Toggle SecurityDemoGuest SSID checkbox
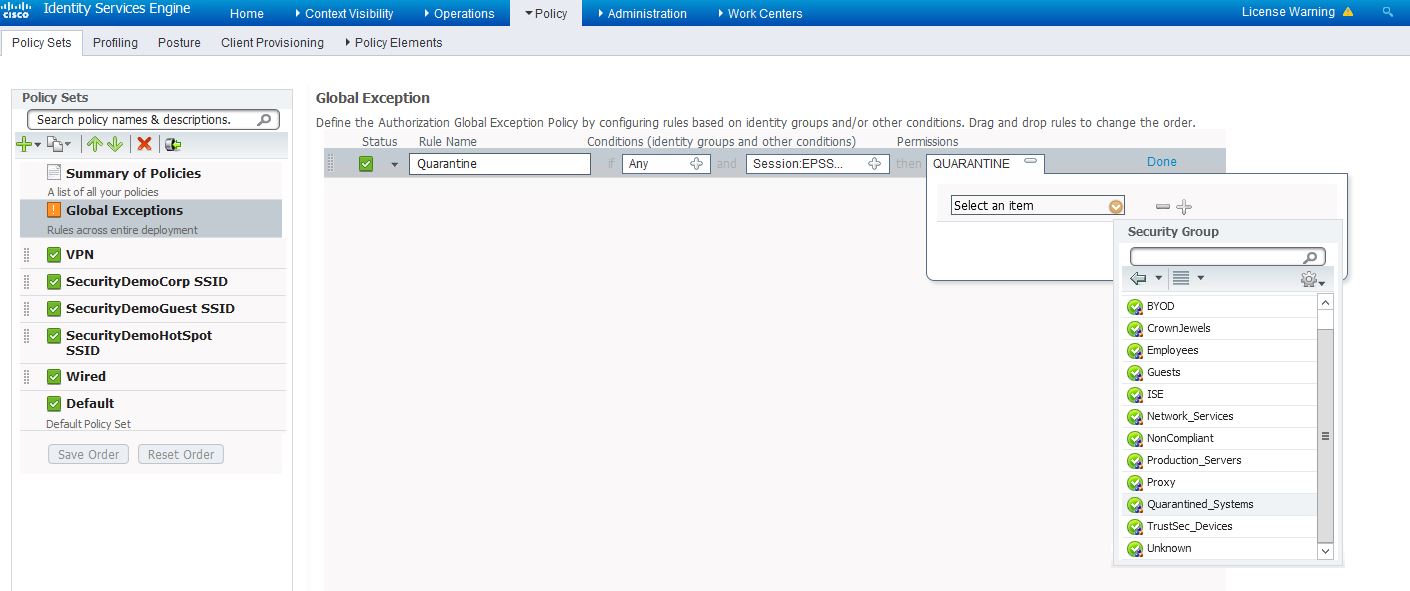1410x591 pixels. click(x=54, y=309)
